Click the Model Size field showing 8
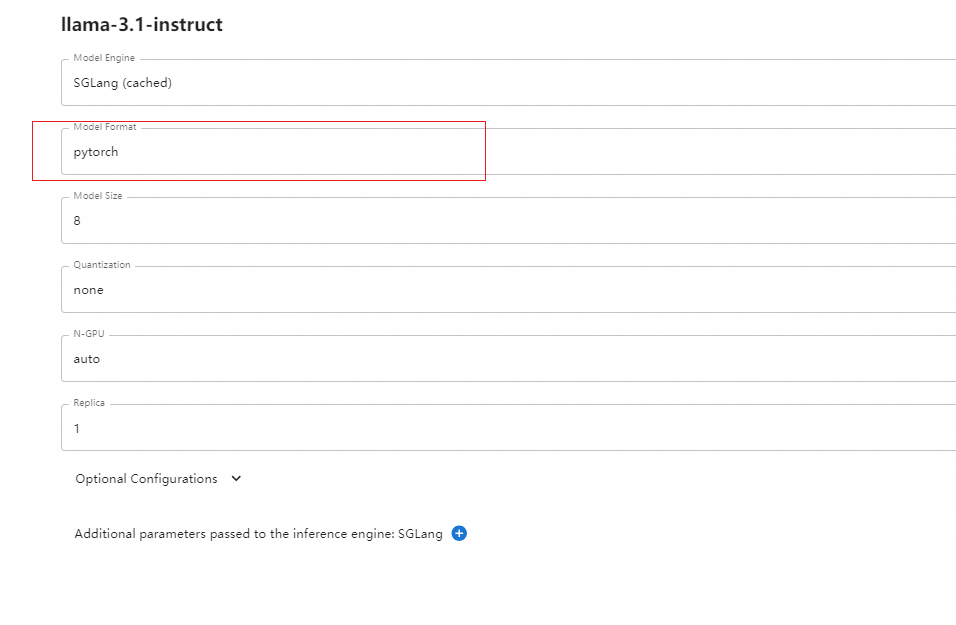 400,220
